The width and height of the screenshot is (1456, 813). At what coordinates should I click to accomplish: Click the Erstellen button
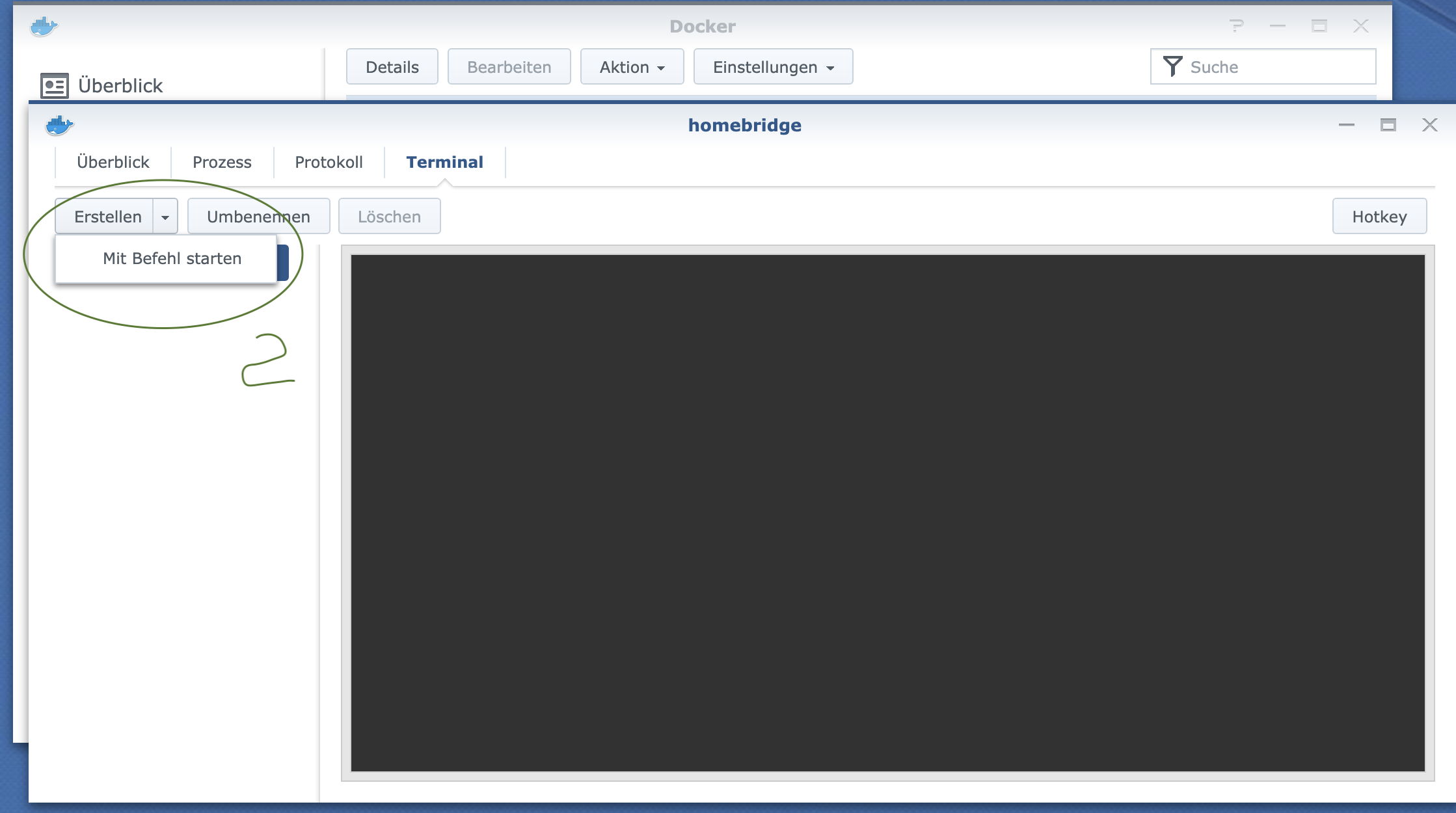tap(107, 217)
